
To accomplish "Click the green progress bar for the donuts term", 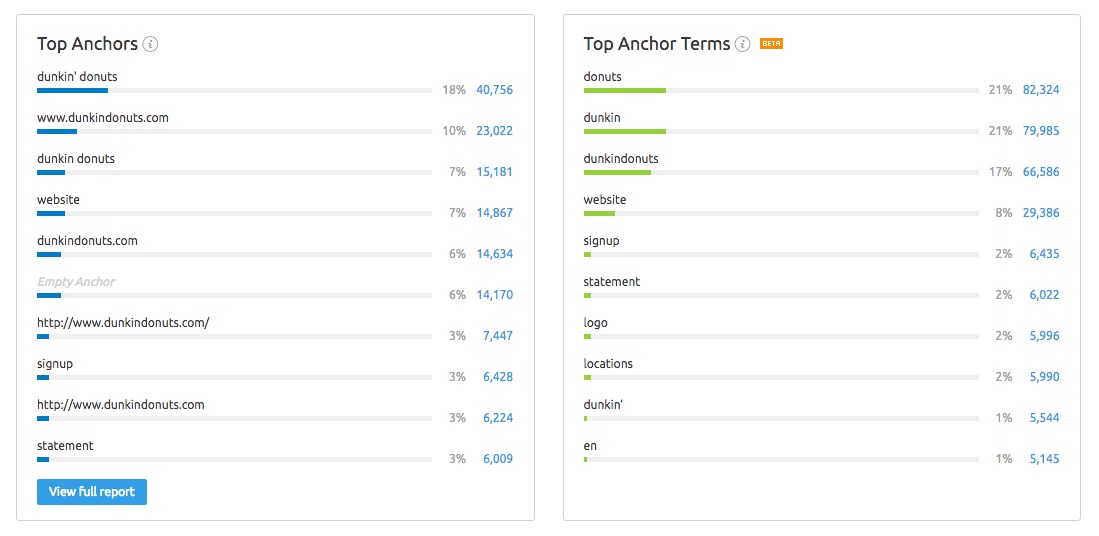I will pos(624,90).
